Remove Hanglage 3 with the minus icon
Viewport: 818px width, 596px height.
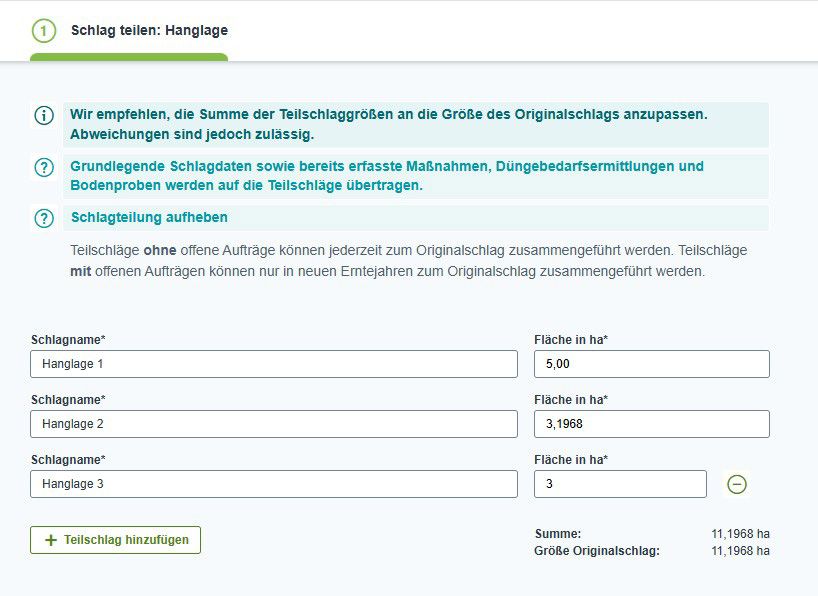coord(737,484)
